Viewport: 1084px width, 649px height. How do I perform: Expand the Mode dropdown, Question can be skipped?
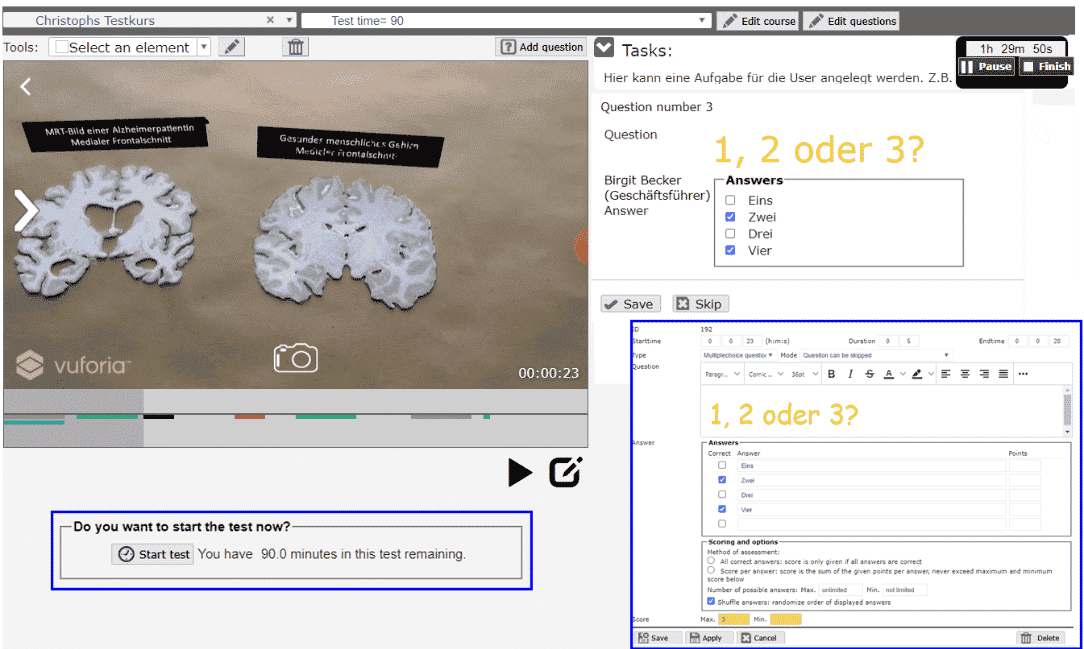coord(875,355)
